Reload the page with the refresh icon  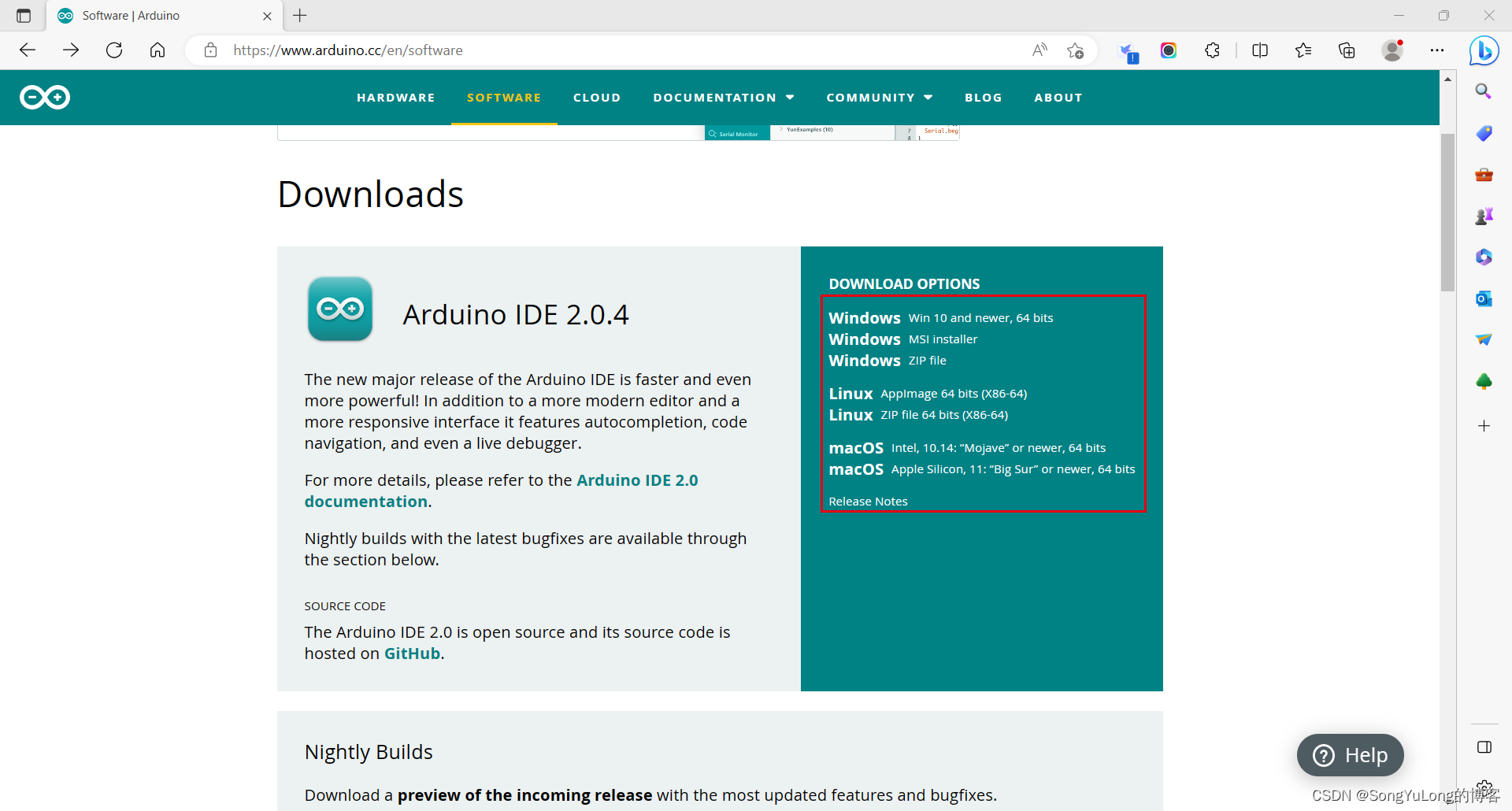point(114,50)
